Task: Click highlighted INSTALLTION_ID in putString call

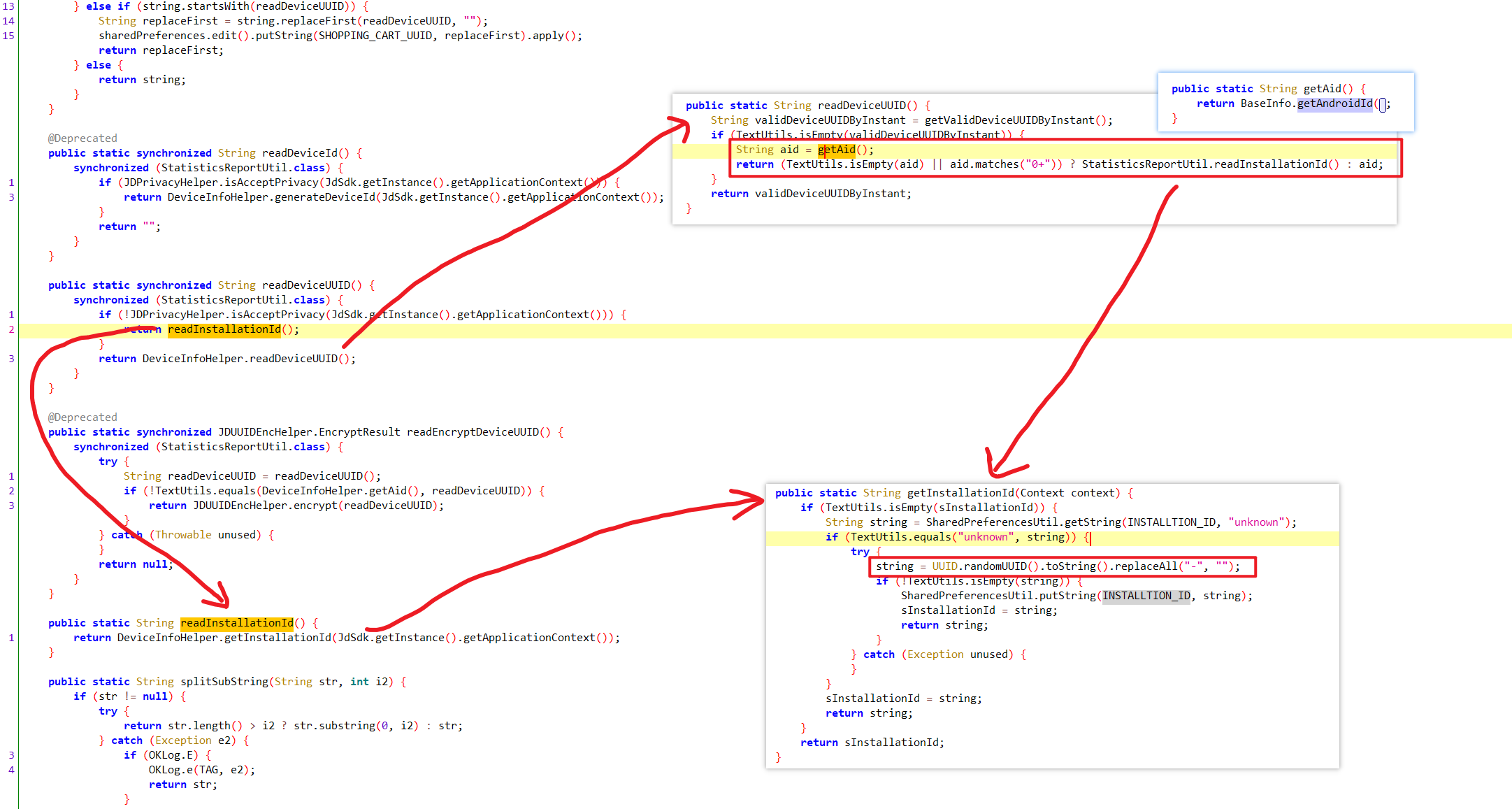Action: click(x=1146, y=596)
